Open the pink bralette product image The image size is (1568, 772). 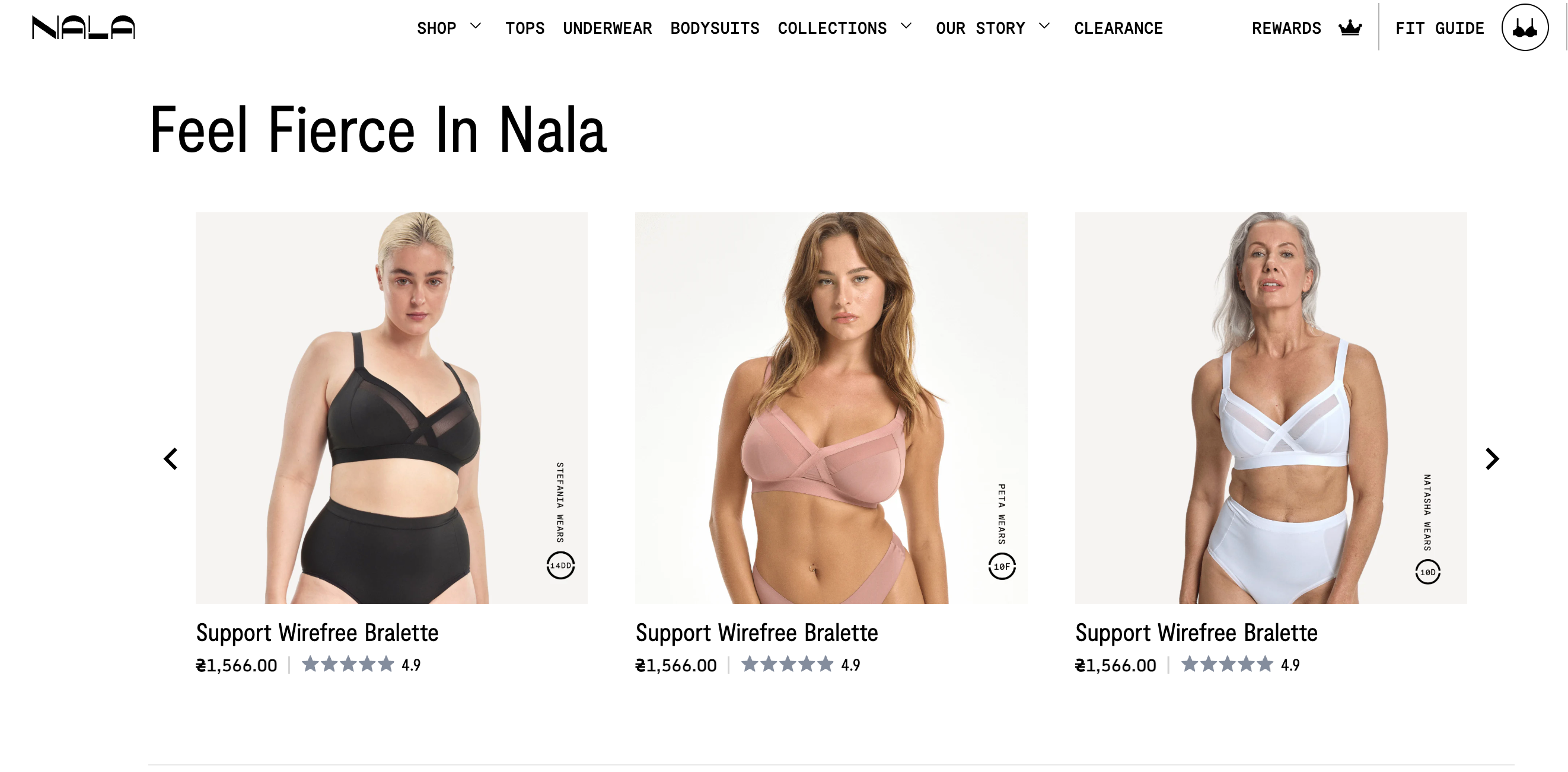pos(831,407)
